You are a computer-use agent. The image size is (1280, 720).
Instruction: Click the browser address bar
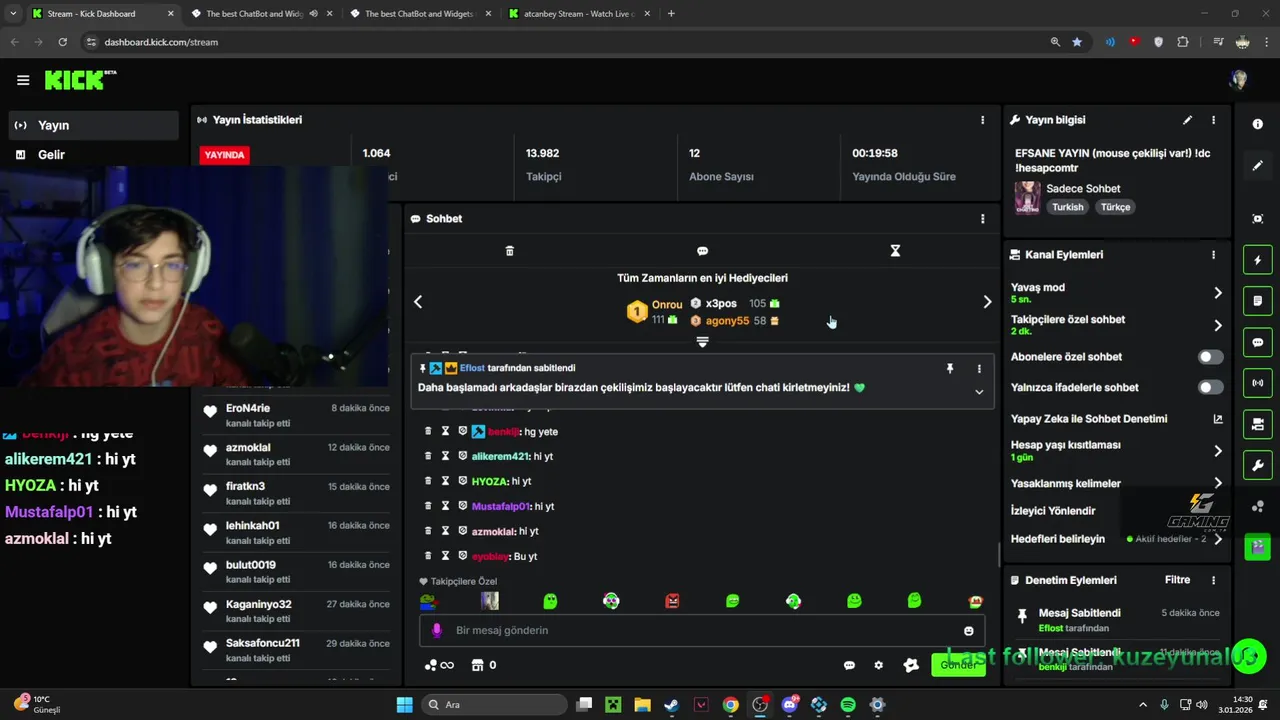click(x=560, y=42)
